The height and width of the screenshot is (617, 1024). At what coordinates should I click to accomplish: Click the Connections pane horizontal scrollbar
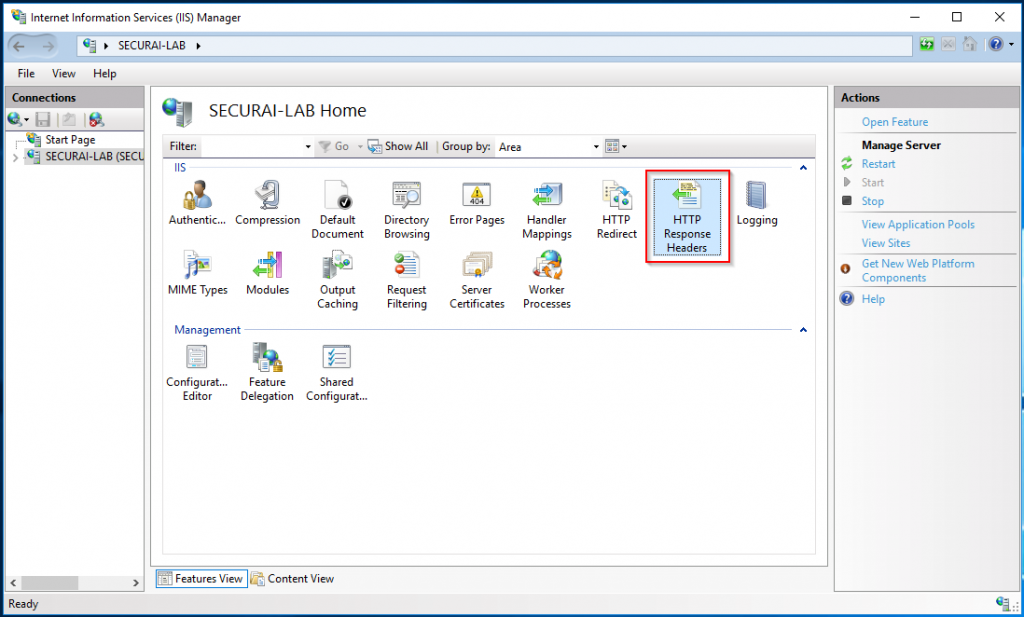click(49, 582)
